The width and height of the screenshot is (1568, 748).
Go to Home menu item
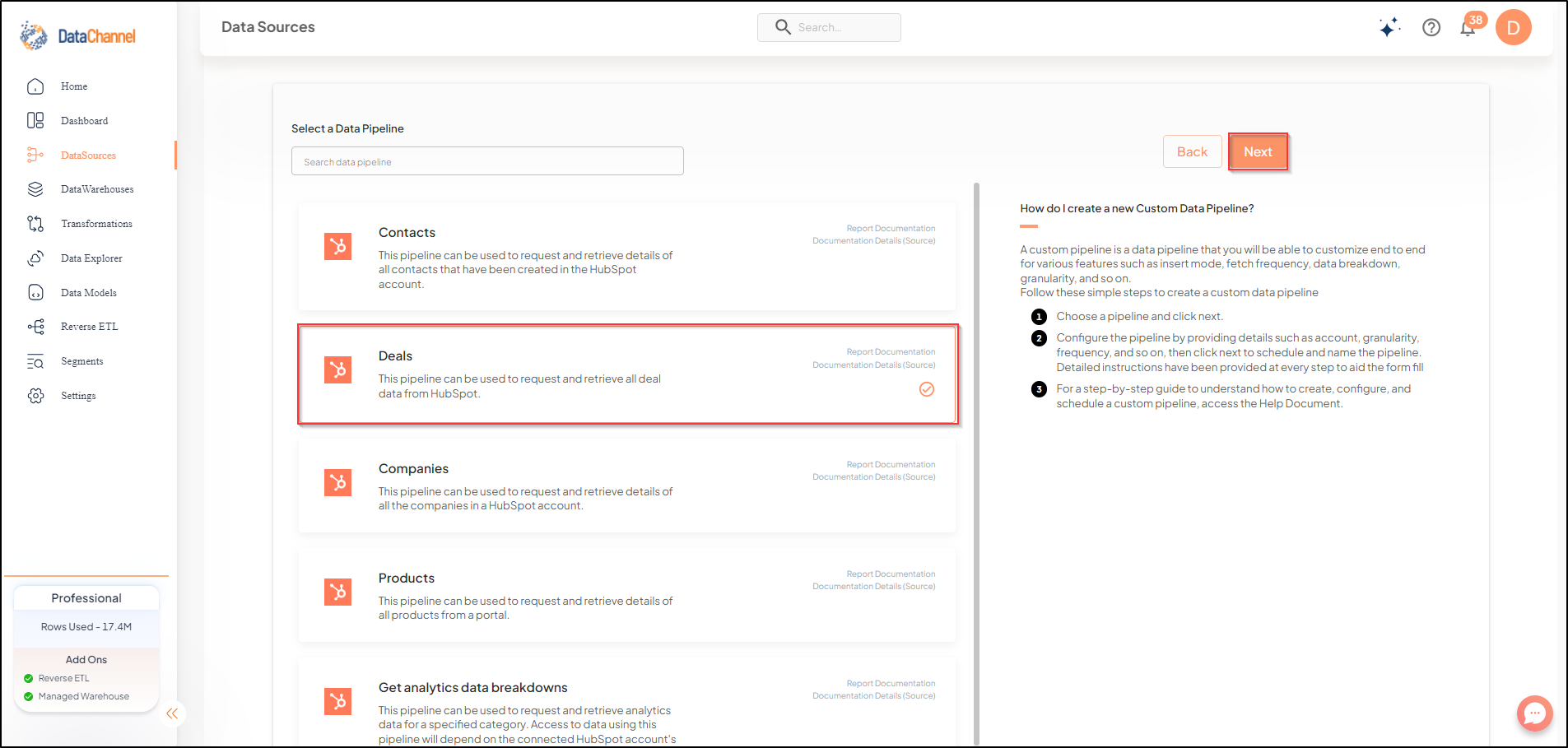point(74,86)
